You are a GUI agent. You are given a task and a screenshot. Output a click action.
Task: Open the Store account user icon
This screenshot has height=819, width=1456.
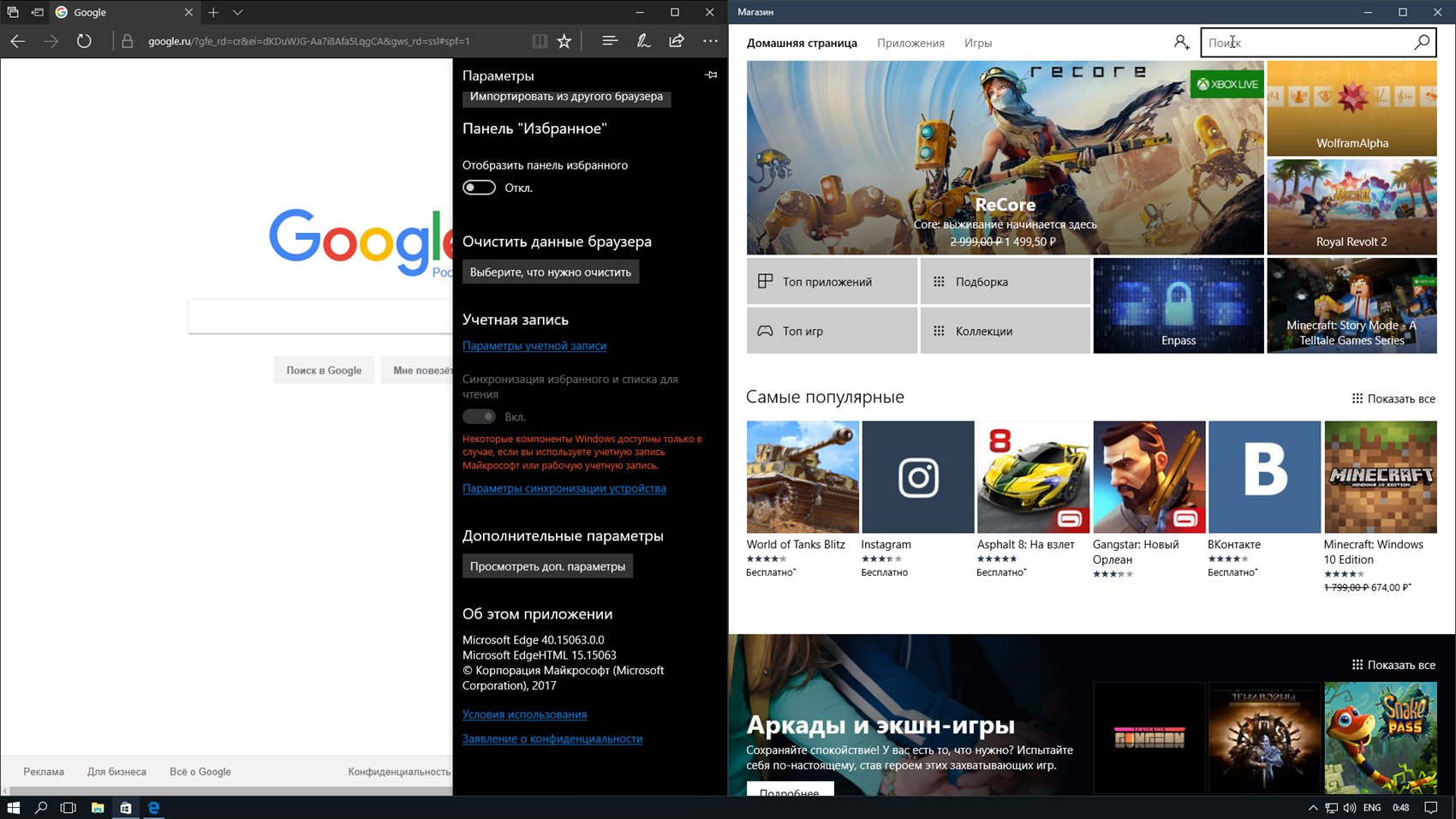pos(1182,42)
